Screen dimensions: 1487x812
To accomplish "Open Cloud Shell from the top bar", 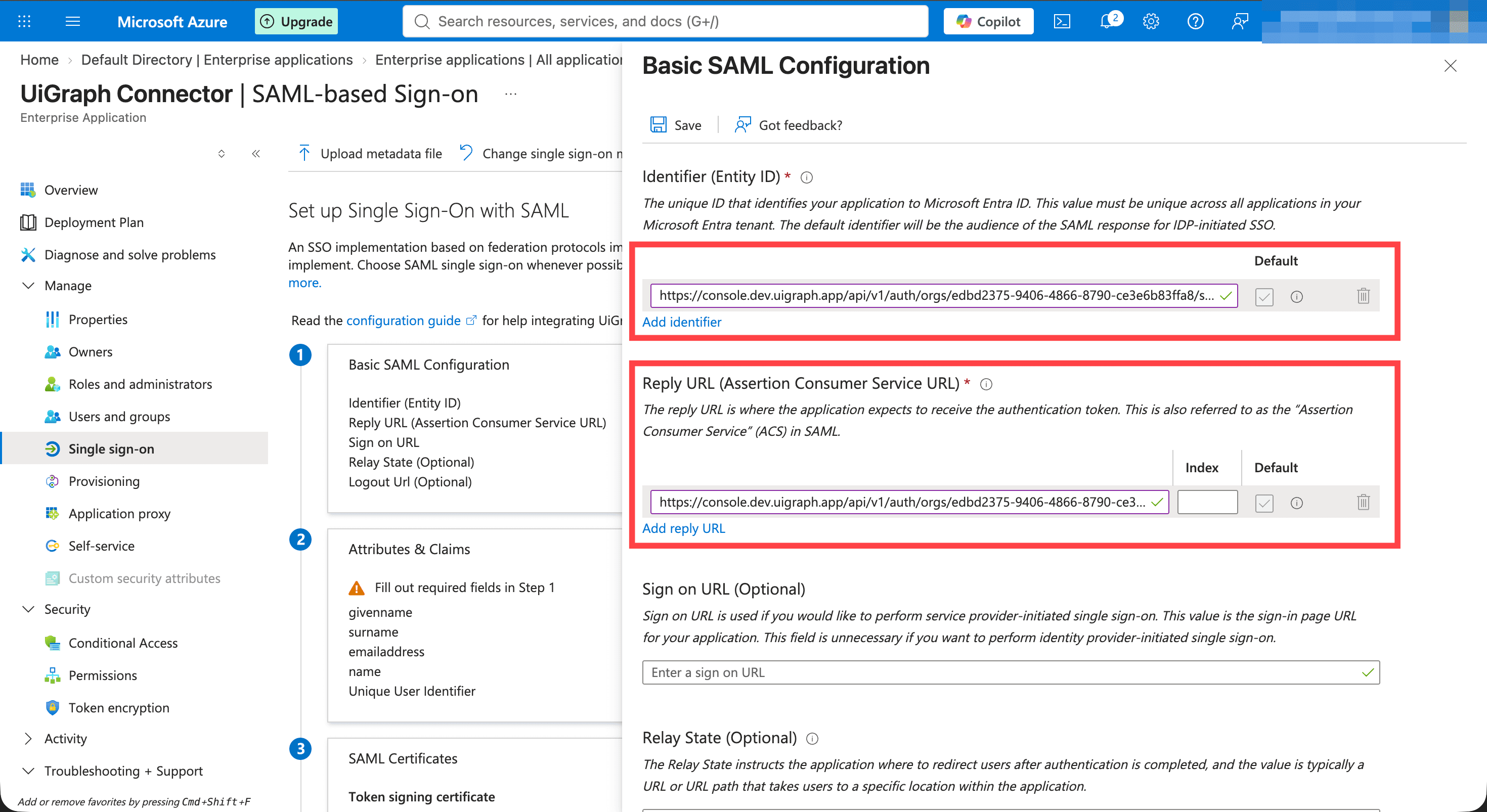I will [1062, 21].
